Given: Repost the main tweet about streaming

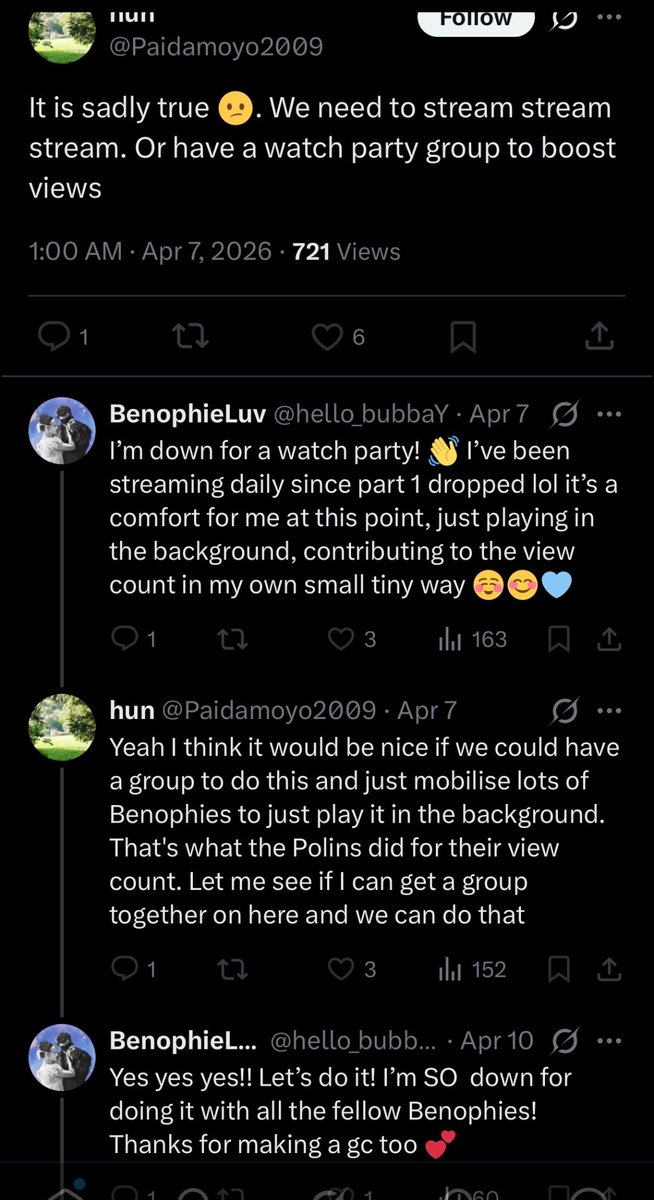Looking at the screenshot, I should (191, 338).
